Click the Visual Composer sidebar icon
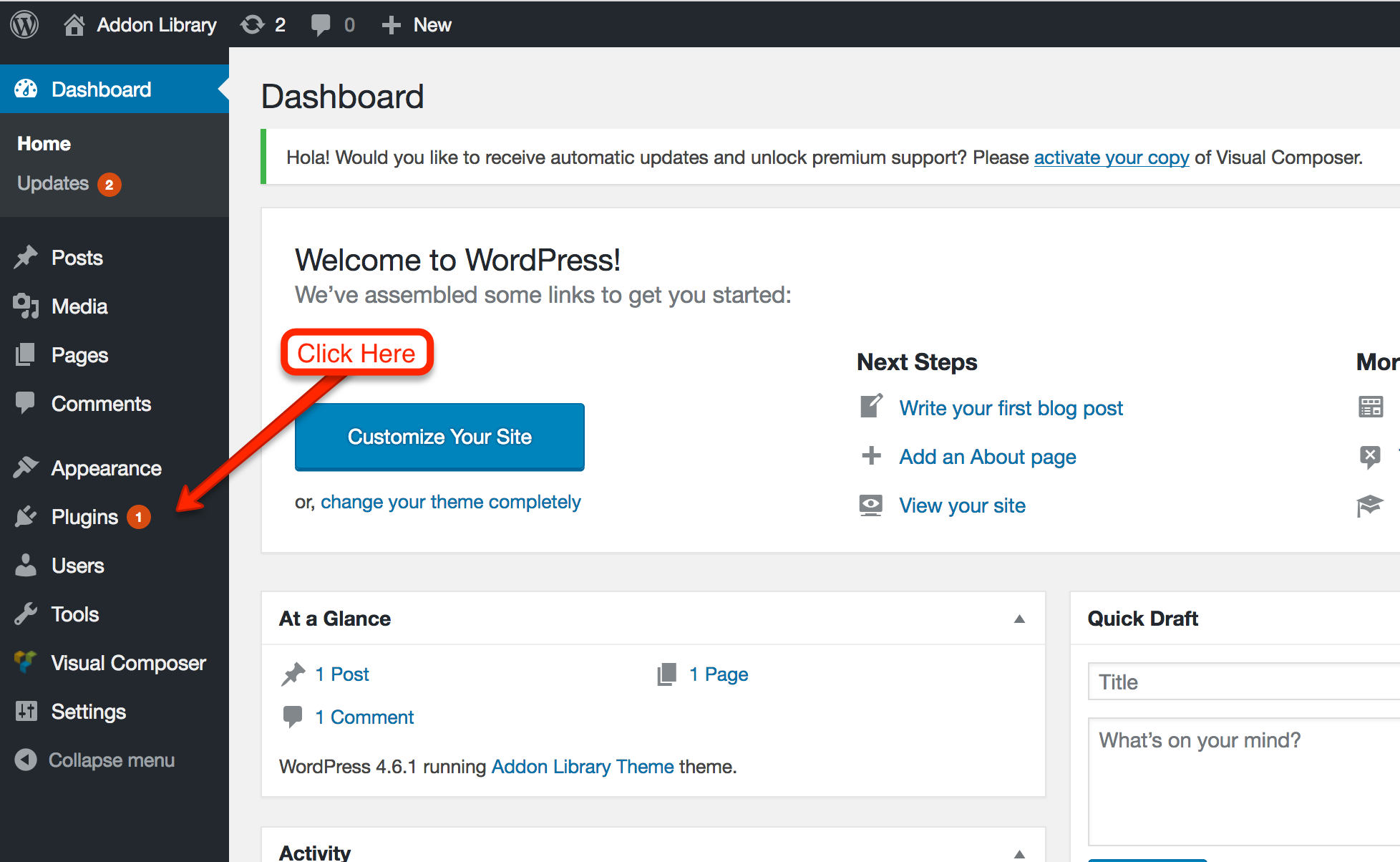The width and height of the screenshot is (1400, 862). click(x=26, y=662)
